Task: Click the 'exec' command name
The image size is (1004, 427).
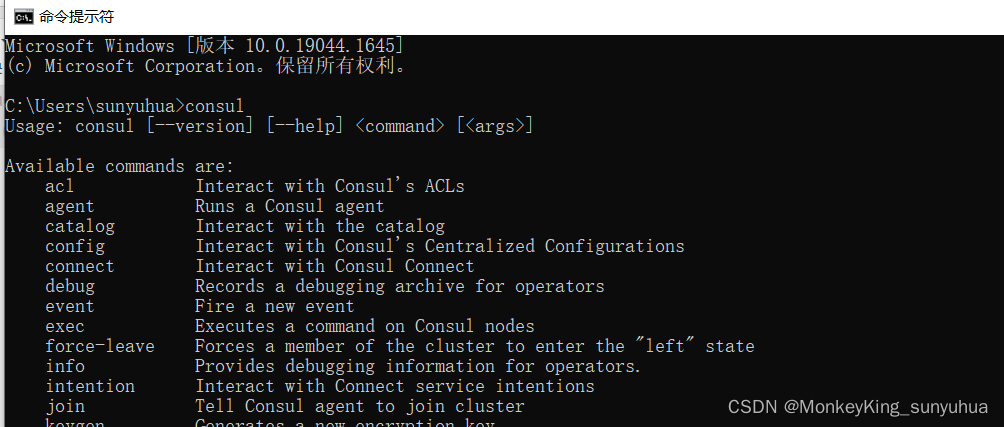Action: click(x=65, y=326)
